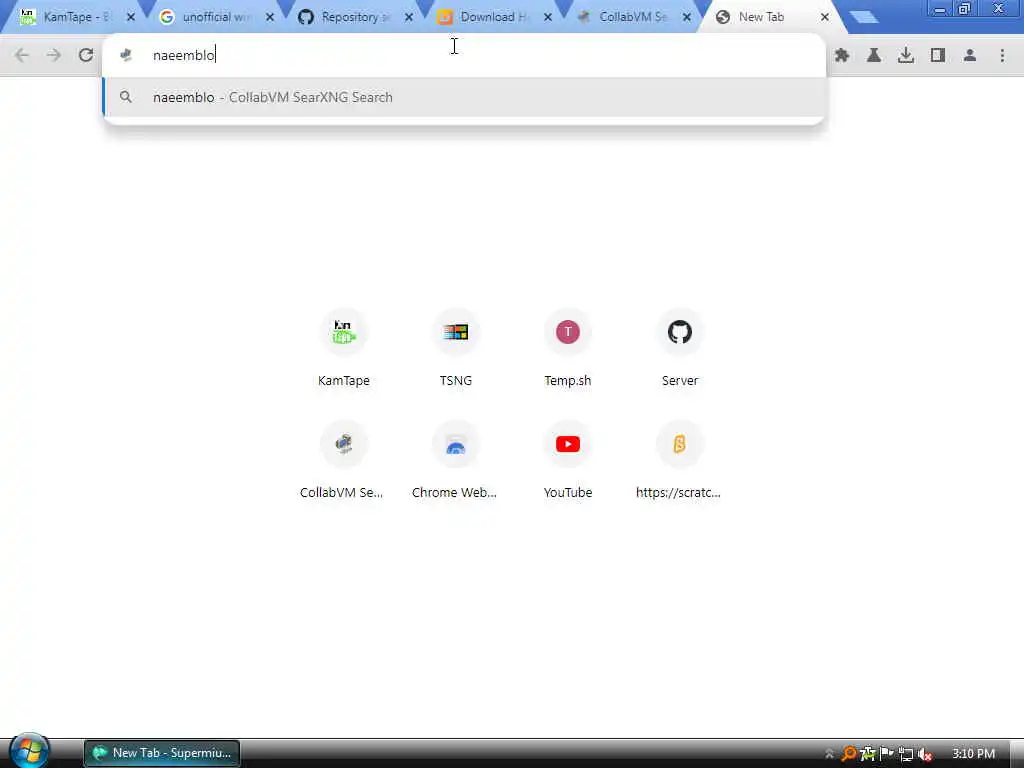Click the browser forward arrow

(54, 56)
